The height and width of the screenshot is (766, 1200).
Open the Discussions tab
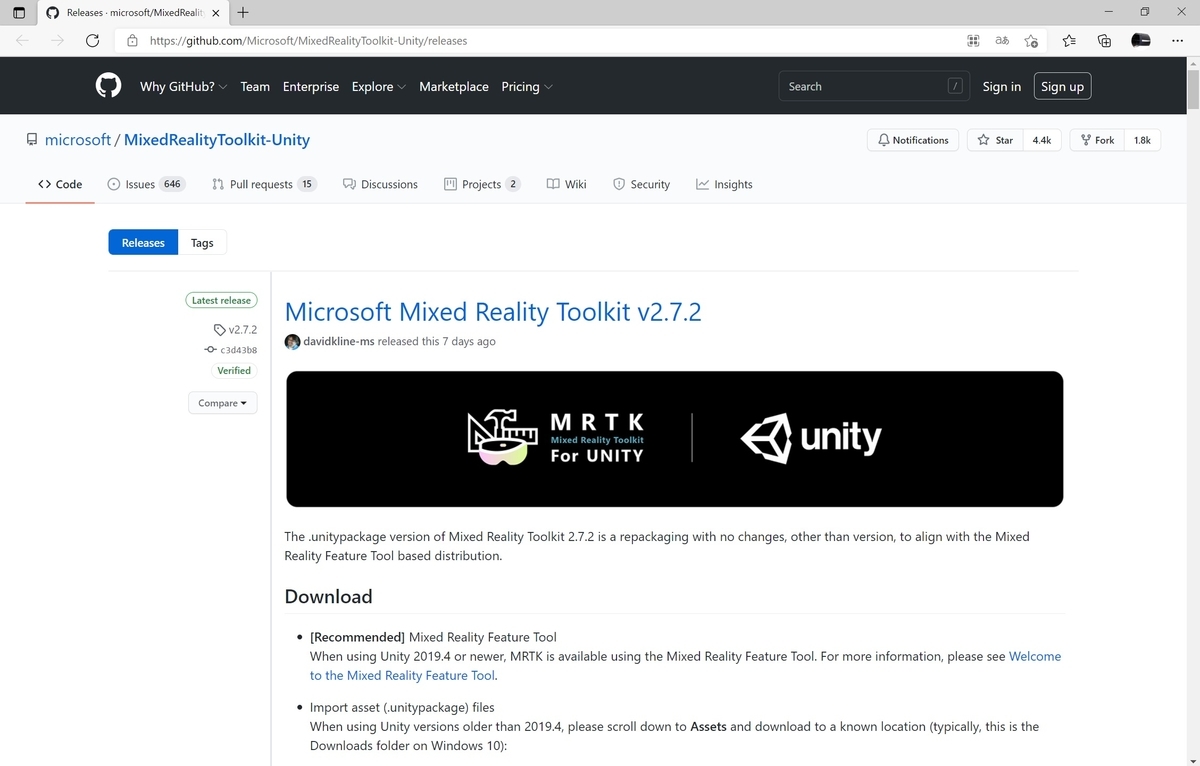tap(380, 184)
